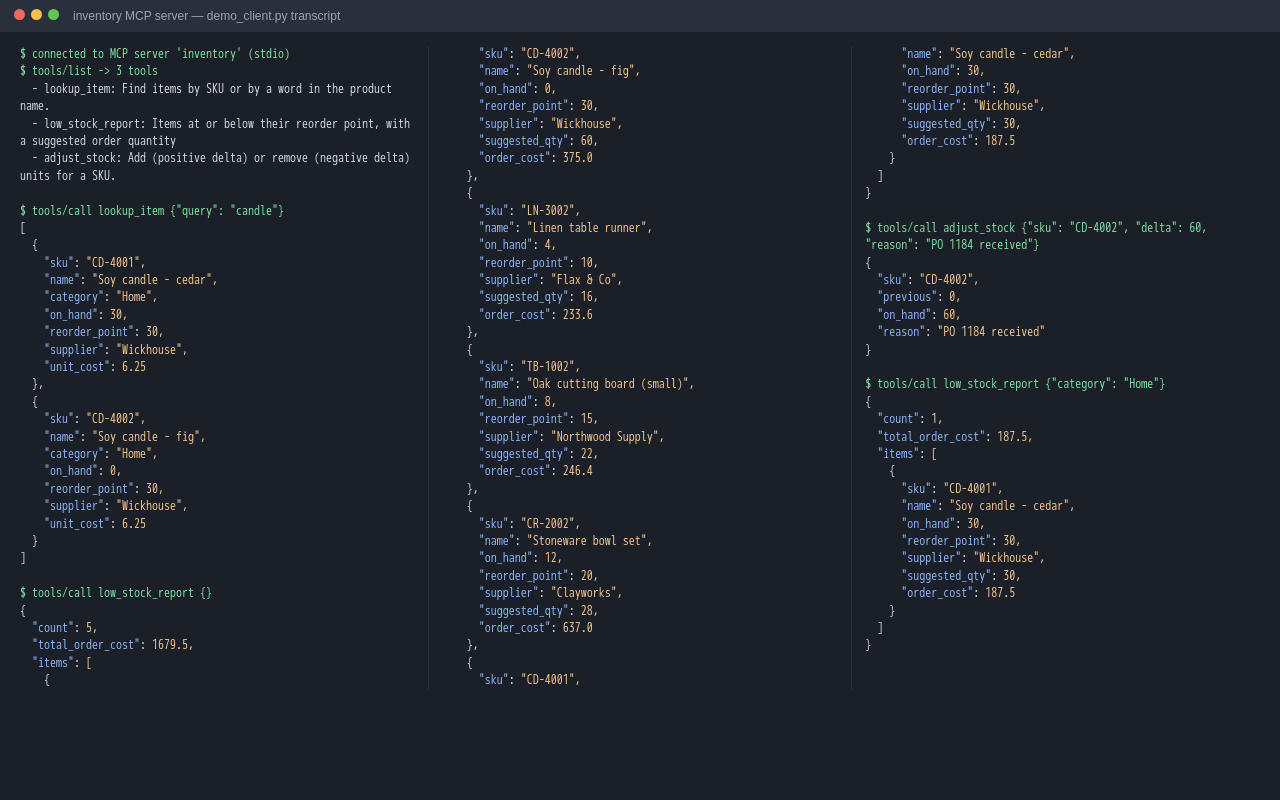This screenshot has height=800, width=1280.
Task: Click the '"order_cost": 246.4' line
Action: 536,471
